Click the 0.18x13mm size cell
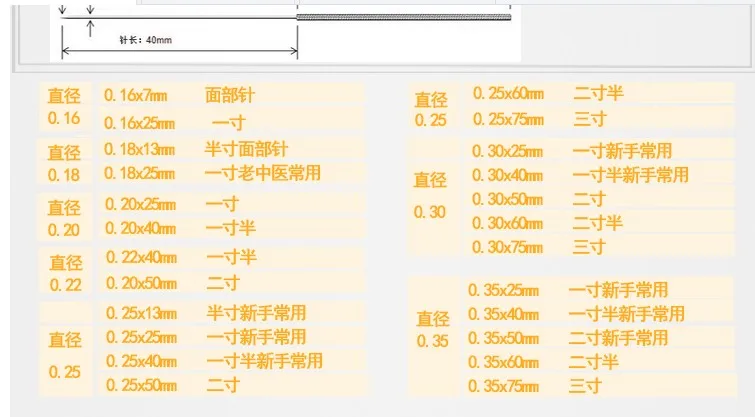The height and width of the screenshot is (417, 755). 140,149
